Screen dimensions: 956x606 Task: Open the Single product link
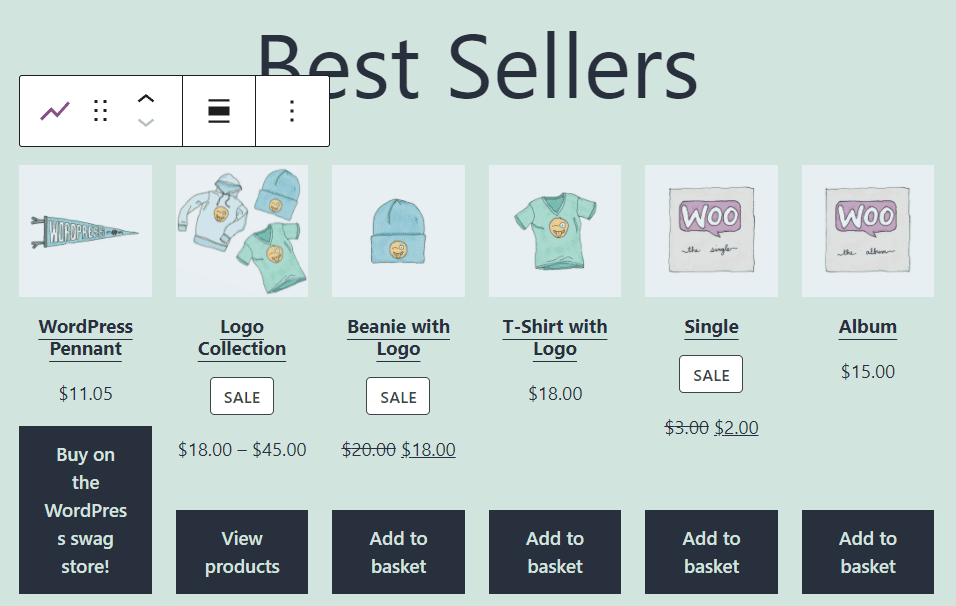point(711,326)
